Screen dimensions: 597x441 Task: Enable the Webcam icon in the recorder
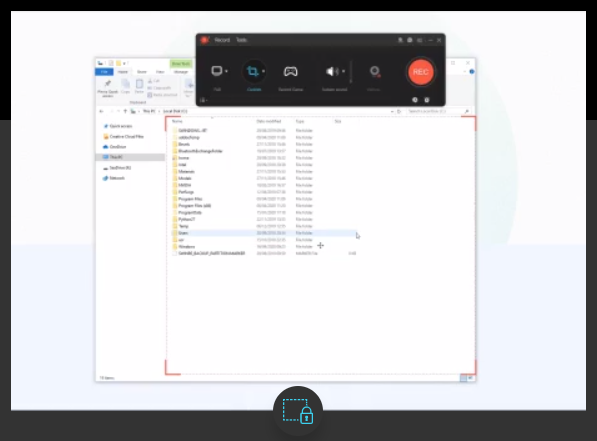pos(375,71)
